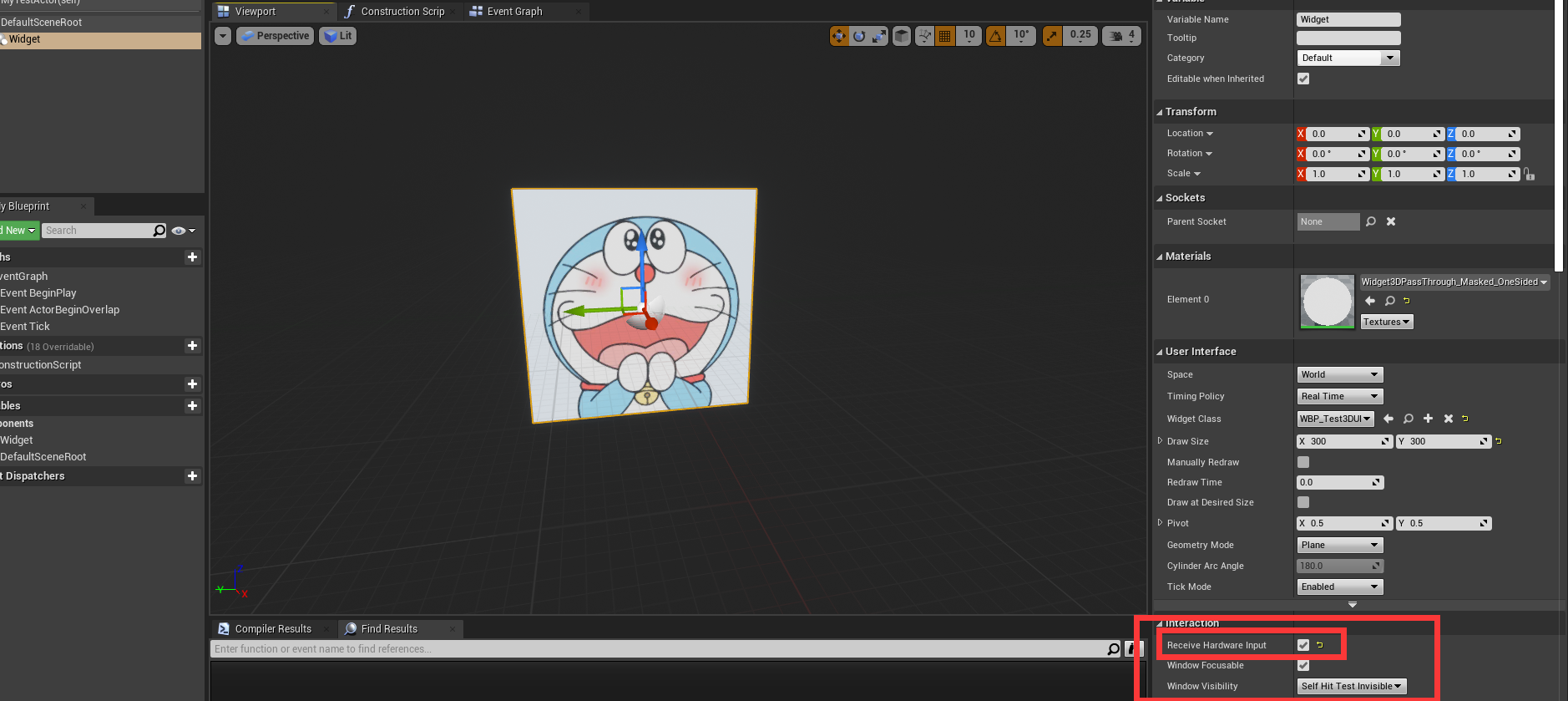Select Event Tick in My Blueprint
The width and height of the screenshot is (1568, 701).
pyautogui.click(x=25, y=327)
